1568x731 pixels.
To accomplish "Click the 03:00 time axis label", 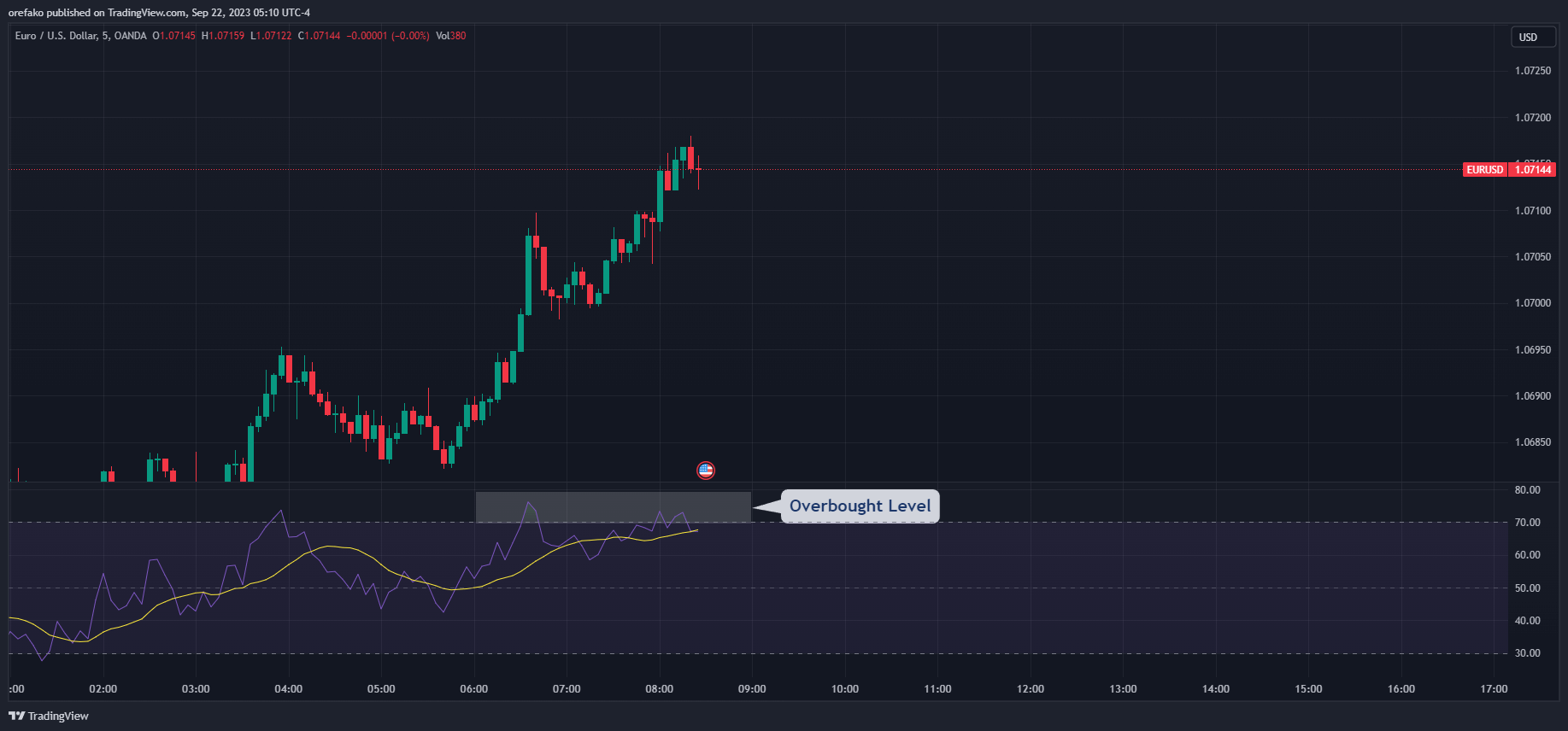I will [196, 689].
